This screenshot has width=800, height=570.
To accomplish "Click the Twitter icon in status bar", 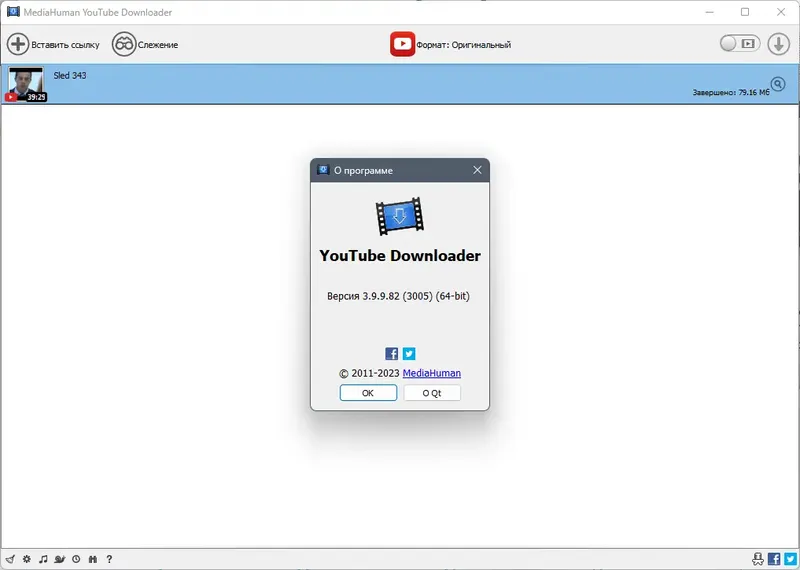I will [790, 559].
